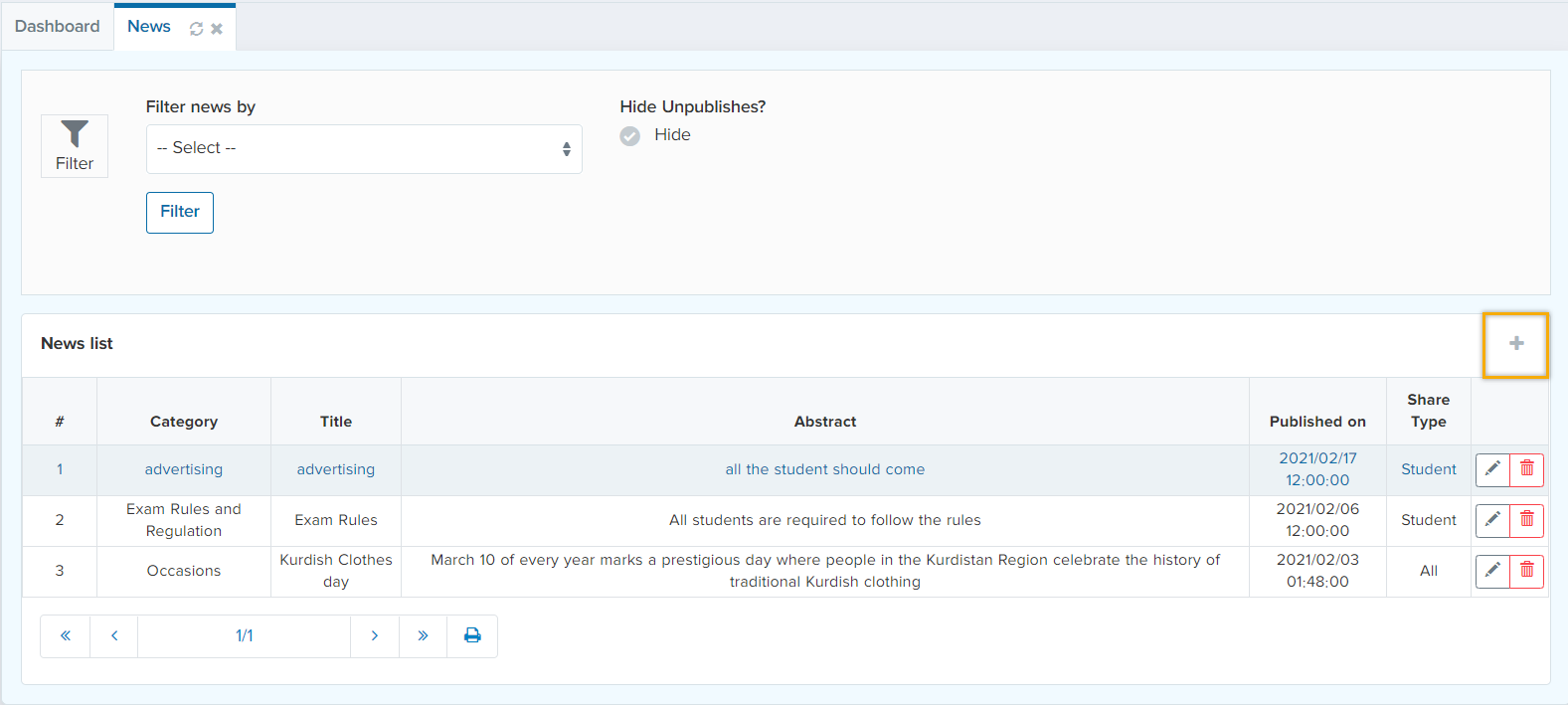Go to the next page
1568x705 pixels.
(x=375, y=636)
